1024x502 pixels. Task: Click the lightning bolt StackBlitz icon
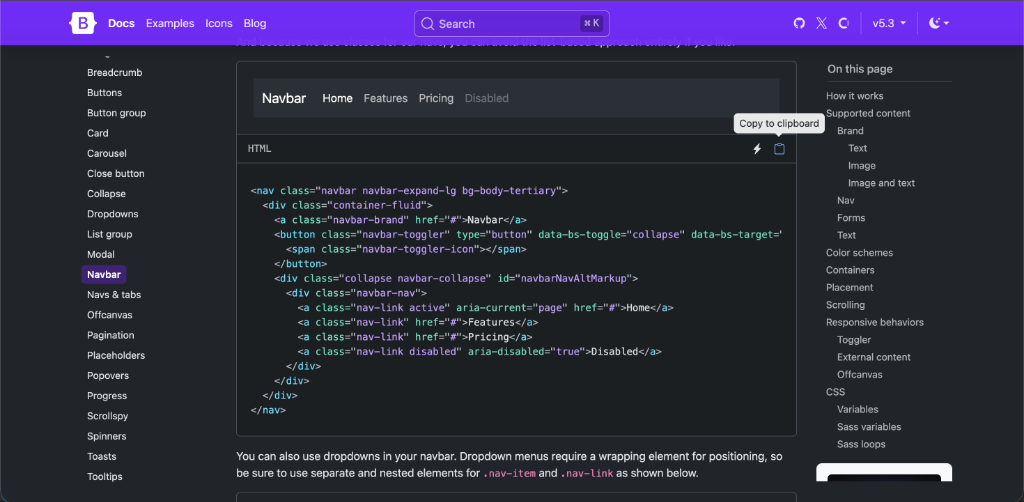coord(757,149)
